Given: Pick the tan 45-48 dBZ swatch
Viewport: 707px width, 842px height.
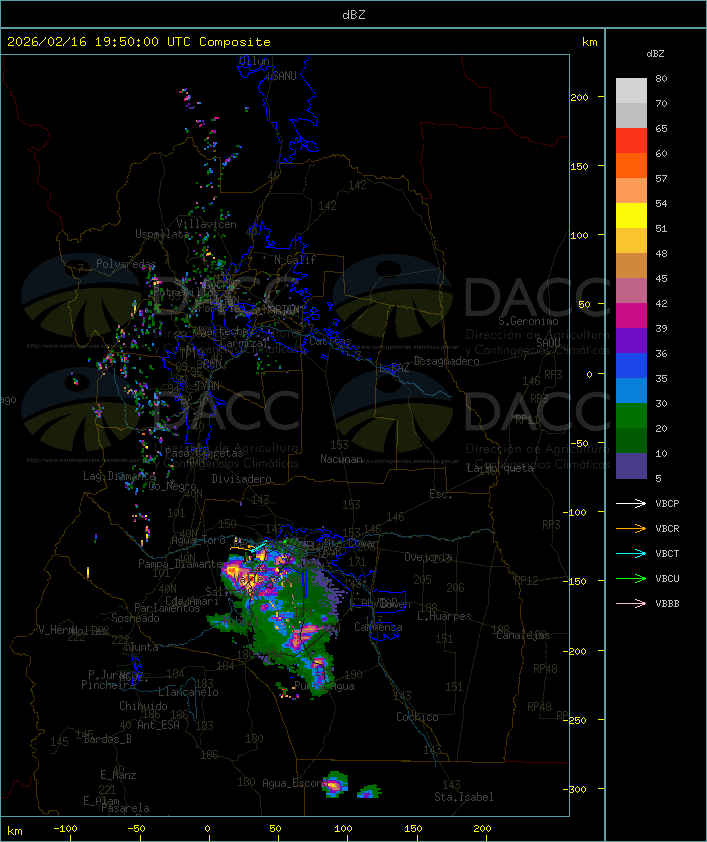Looking at the screenshot, I should pyautogui.click(x=631, y=266).
